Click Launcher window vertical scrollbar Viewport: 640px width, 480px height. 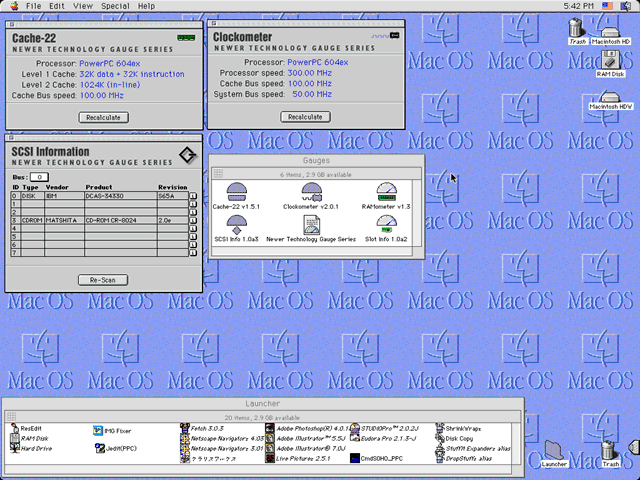click(x=516, y=443)
